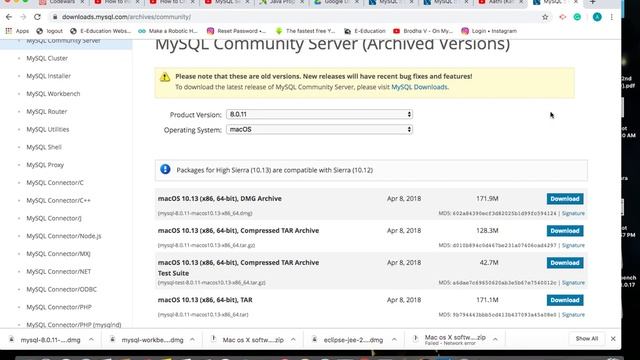
Task: Go to MySQL Proxy in sidebar
Action: tap(45, 165)
